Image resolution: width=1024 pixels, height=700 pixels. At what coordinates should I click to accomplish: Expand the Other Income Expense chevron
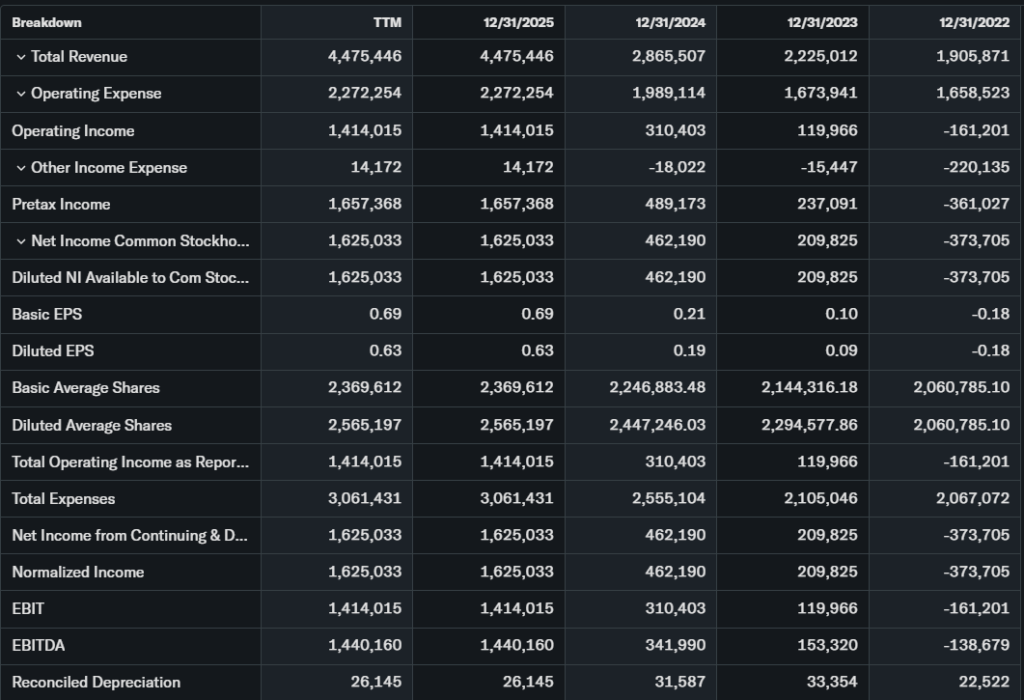point(20,168)
